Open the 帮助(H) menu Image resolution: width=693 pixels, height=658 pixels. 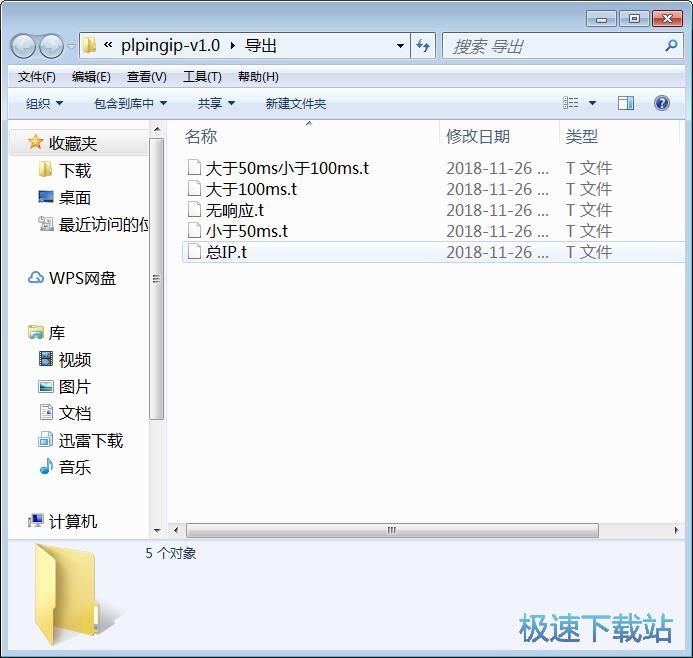point(258,77)
